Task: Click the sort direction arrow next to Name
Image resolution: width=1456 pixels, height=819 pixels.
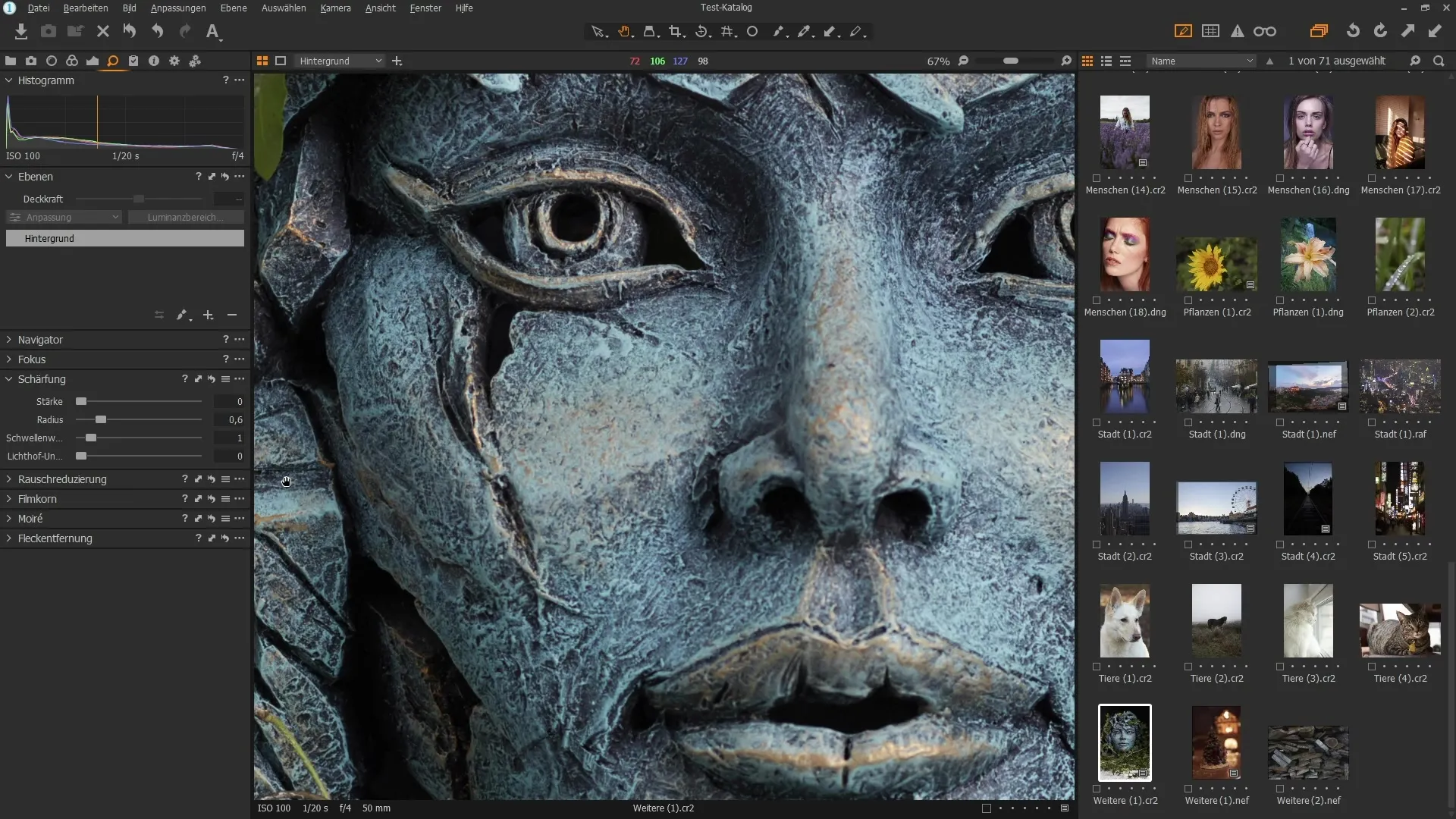Action: click(1270, 61)
